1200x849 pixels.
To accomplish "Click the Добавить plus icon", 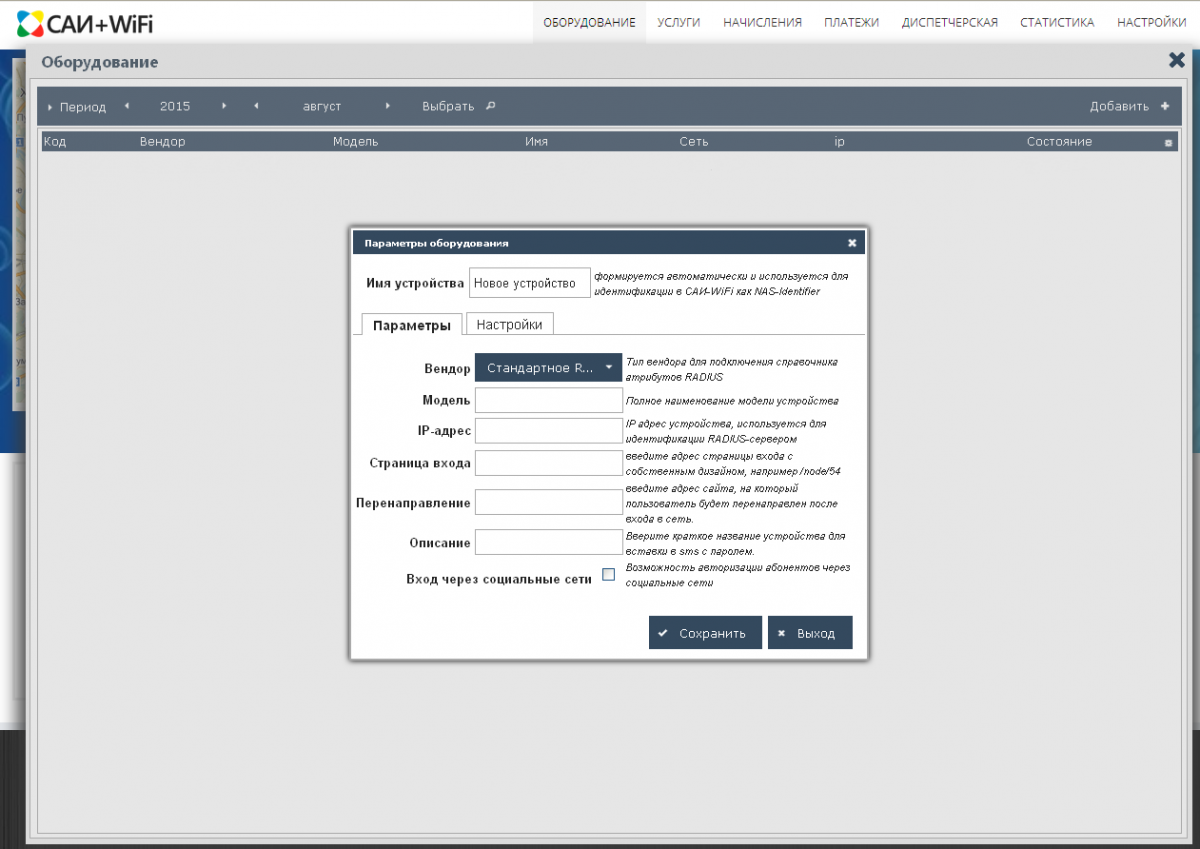I will pyautogui.click(x=1165, y=106).
